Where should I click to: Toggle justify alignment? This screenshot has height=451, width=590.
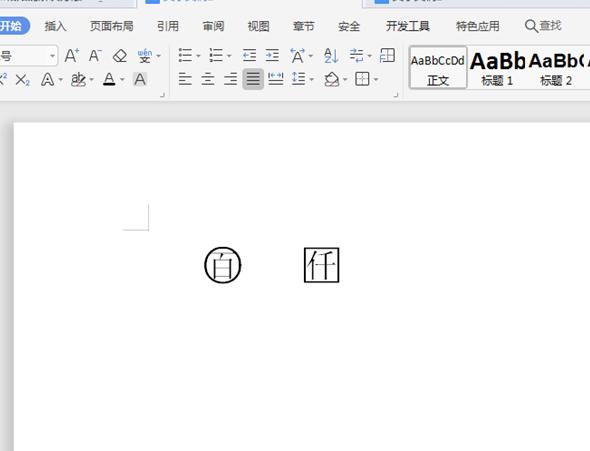(253, 79)
